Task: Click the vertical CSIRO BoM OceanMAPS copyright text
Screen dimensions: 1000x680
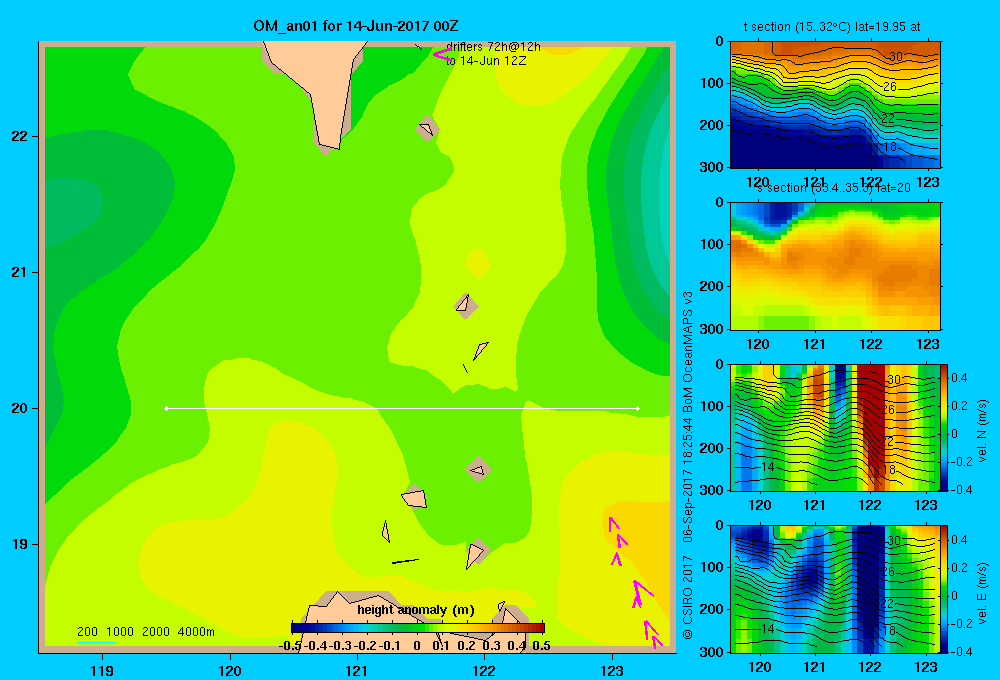Action: coord(688,465)
